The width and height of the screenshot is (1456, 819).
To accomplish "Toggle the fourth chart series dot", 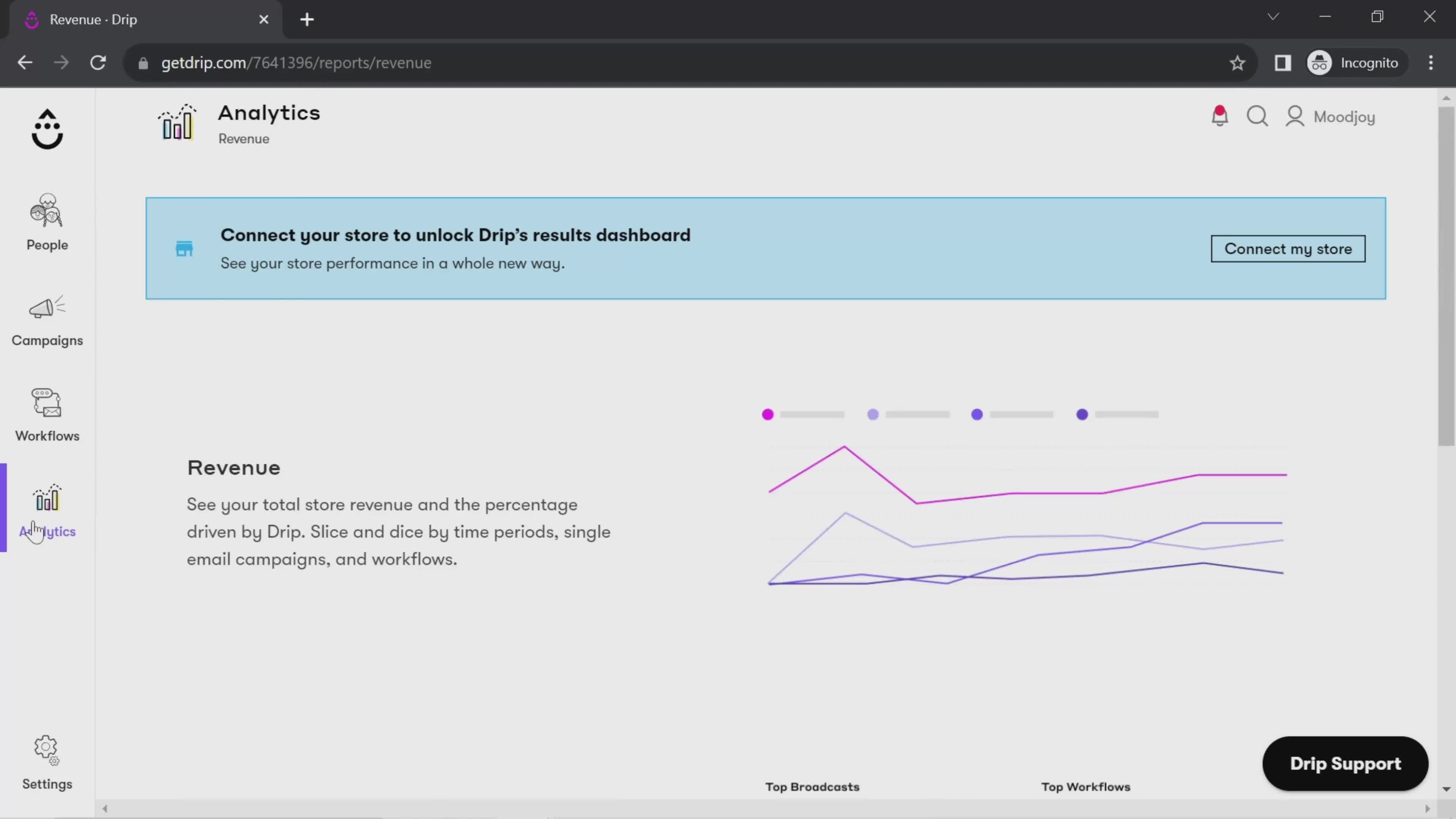I will 1082,414.
